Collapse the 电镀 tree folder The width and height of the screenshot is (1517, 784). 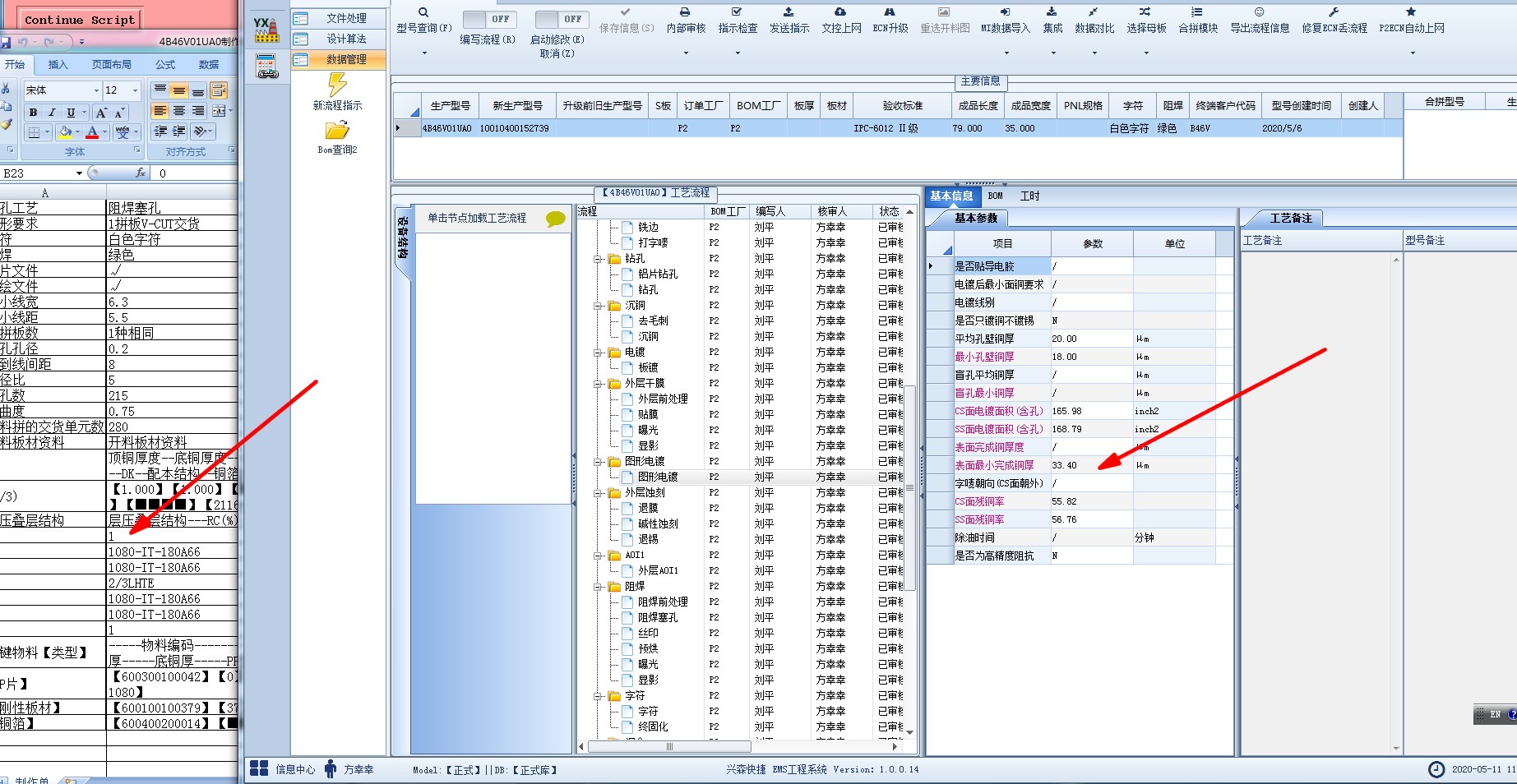599,353
